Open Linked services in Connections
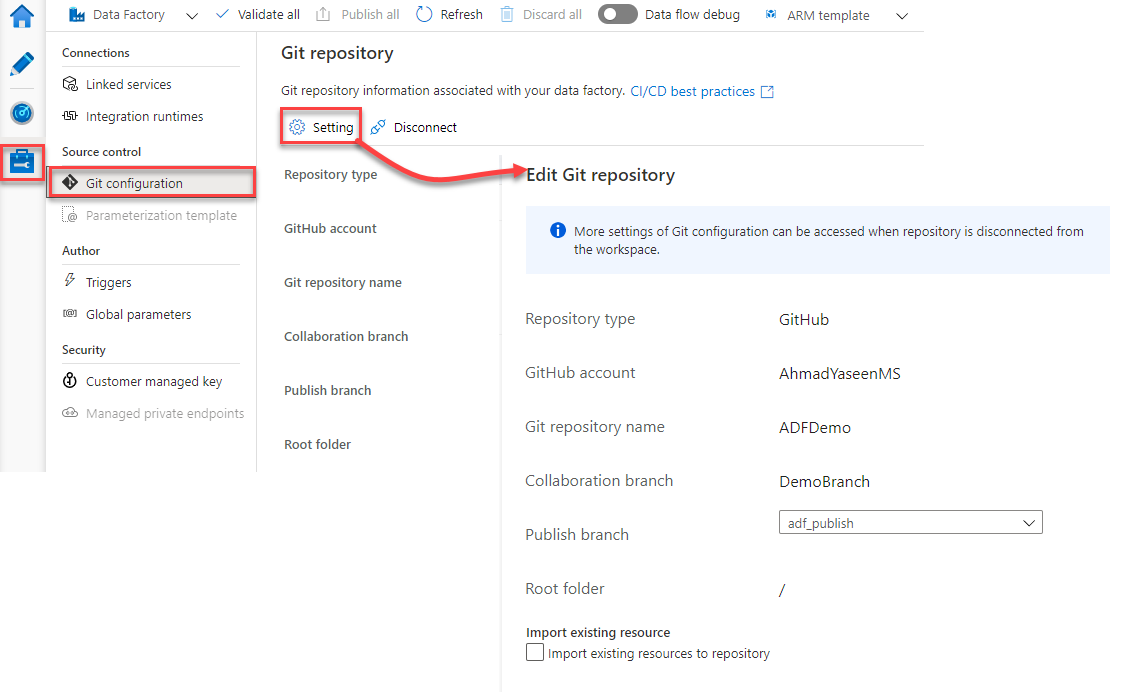Screen dimensions: 1133x692 [x=128, y=85]
